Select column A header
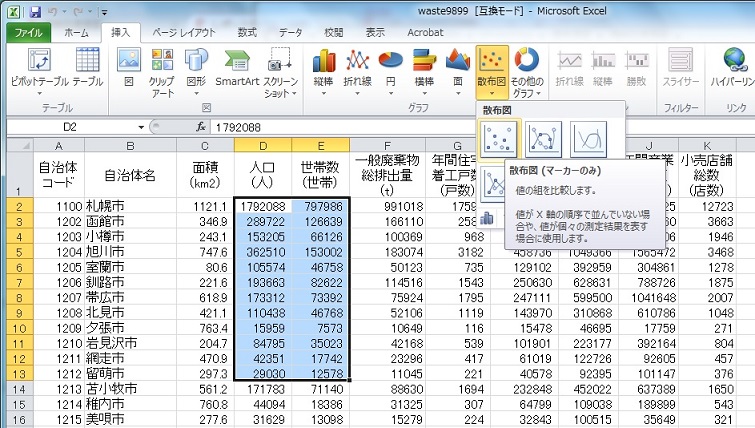The height and width of the screenshot is (428, 755). click(x=59, y=145)
